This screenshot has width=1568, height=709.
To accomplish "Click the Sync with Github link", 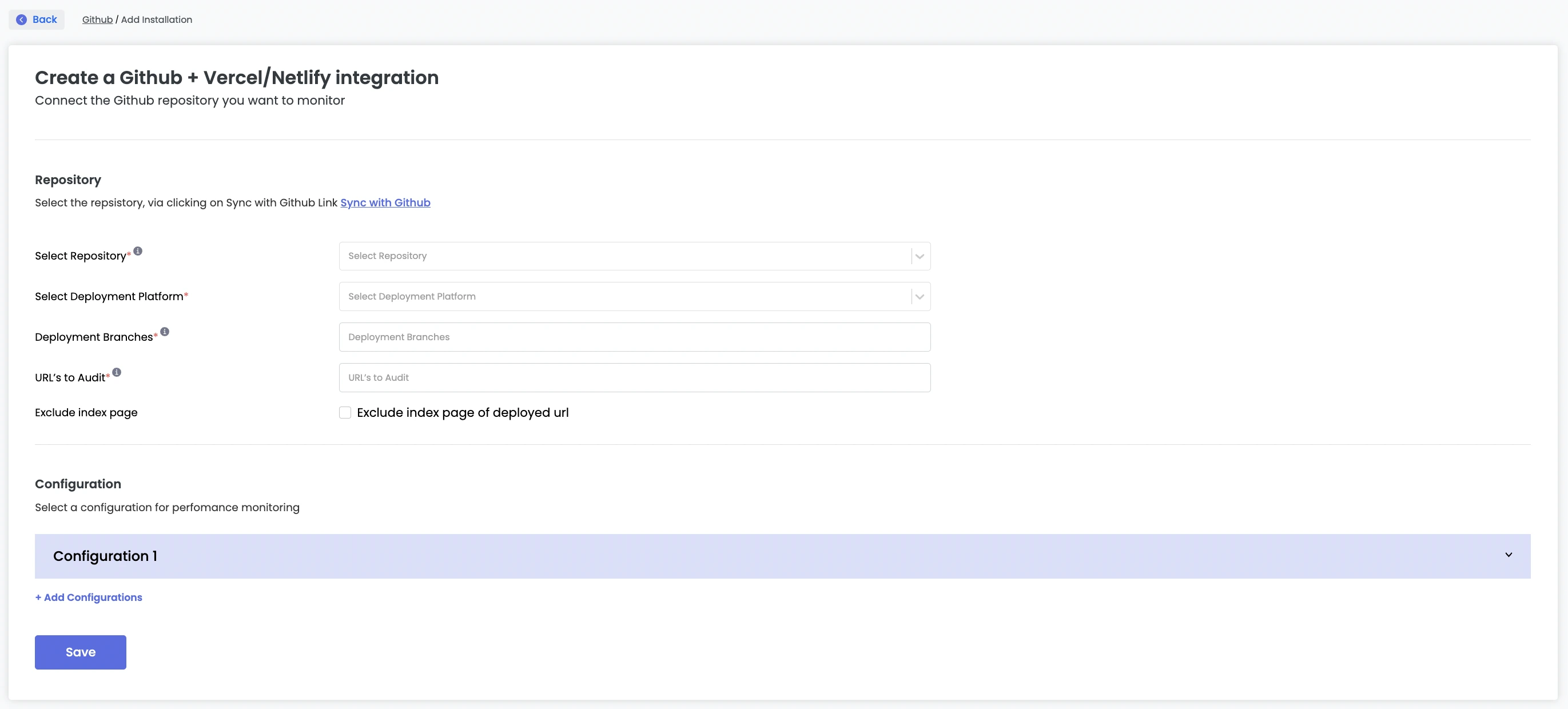I will (x=385, y=202).
